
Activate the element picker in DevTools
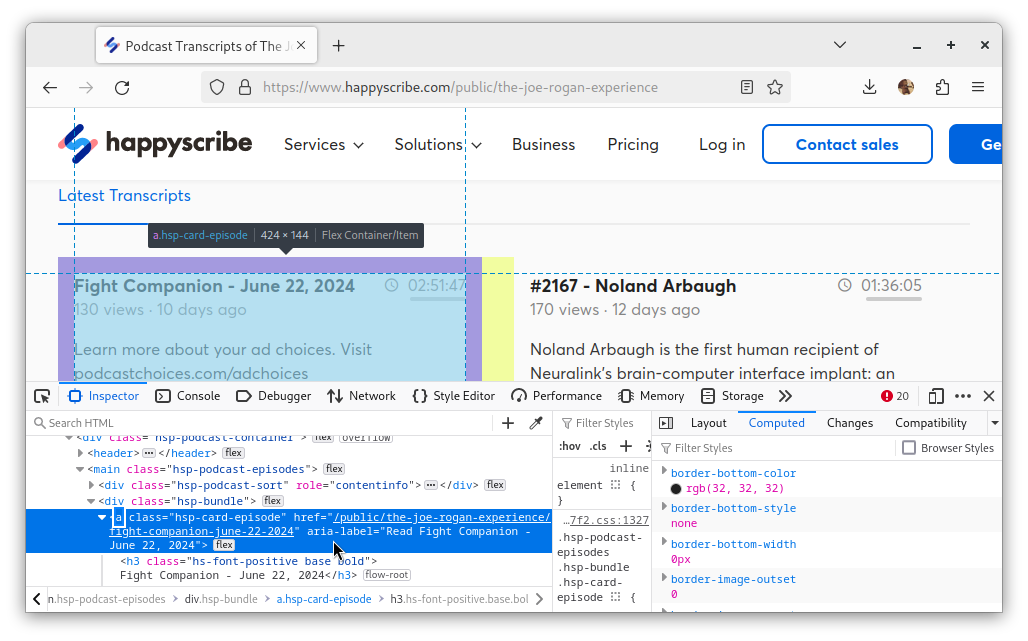(42, 396)
